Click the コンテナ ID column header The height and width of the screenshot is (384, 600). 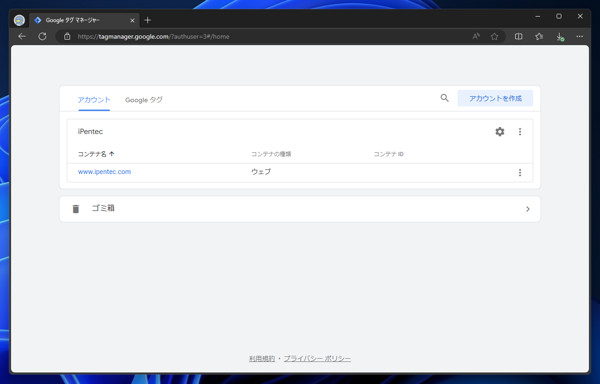pyautogui.click(x=388, y=154)
